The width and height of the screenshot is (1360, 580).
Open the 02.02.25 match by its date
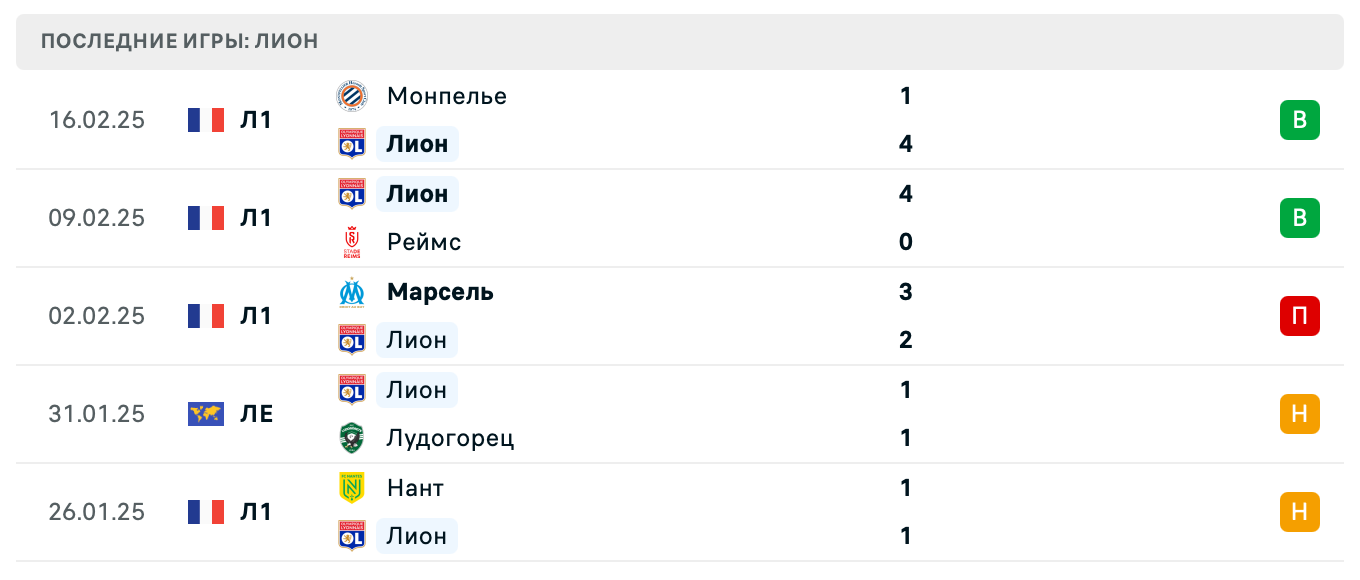click(97, 316)
